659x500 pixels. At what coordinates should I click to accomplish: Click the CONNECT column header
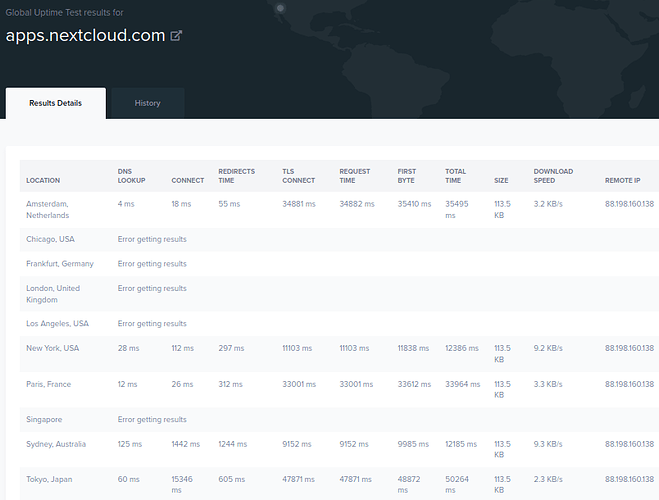click(187, 180)
